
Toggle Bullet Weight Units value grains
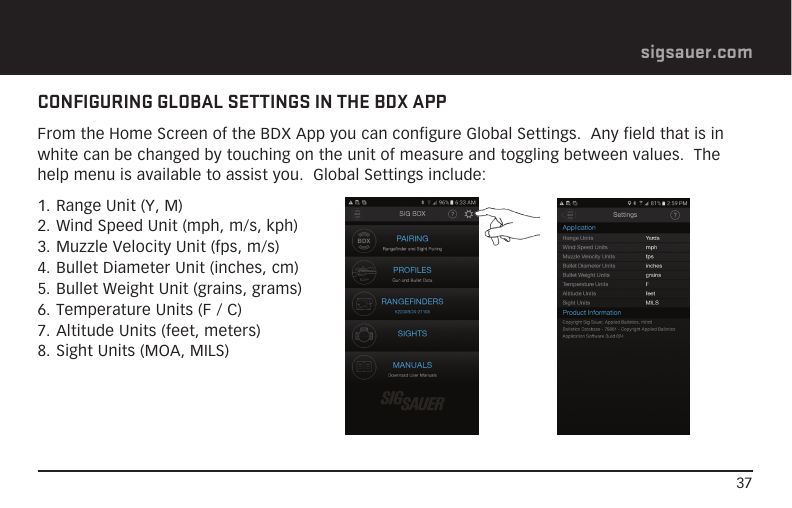pos(653,275)
